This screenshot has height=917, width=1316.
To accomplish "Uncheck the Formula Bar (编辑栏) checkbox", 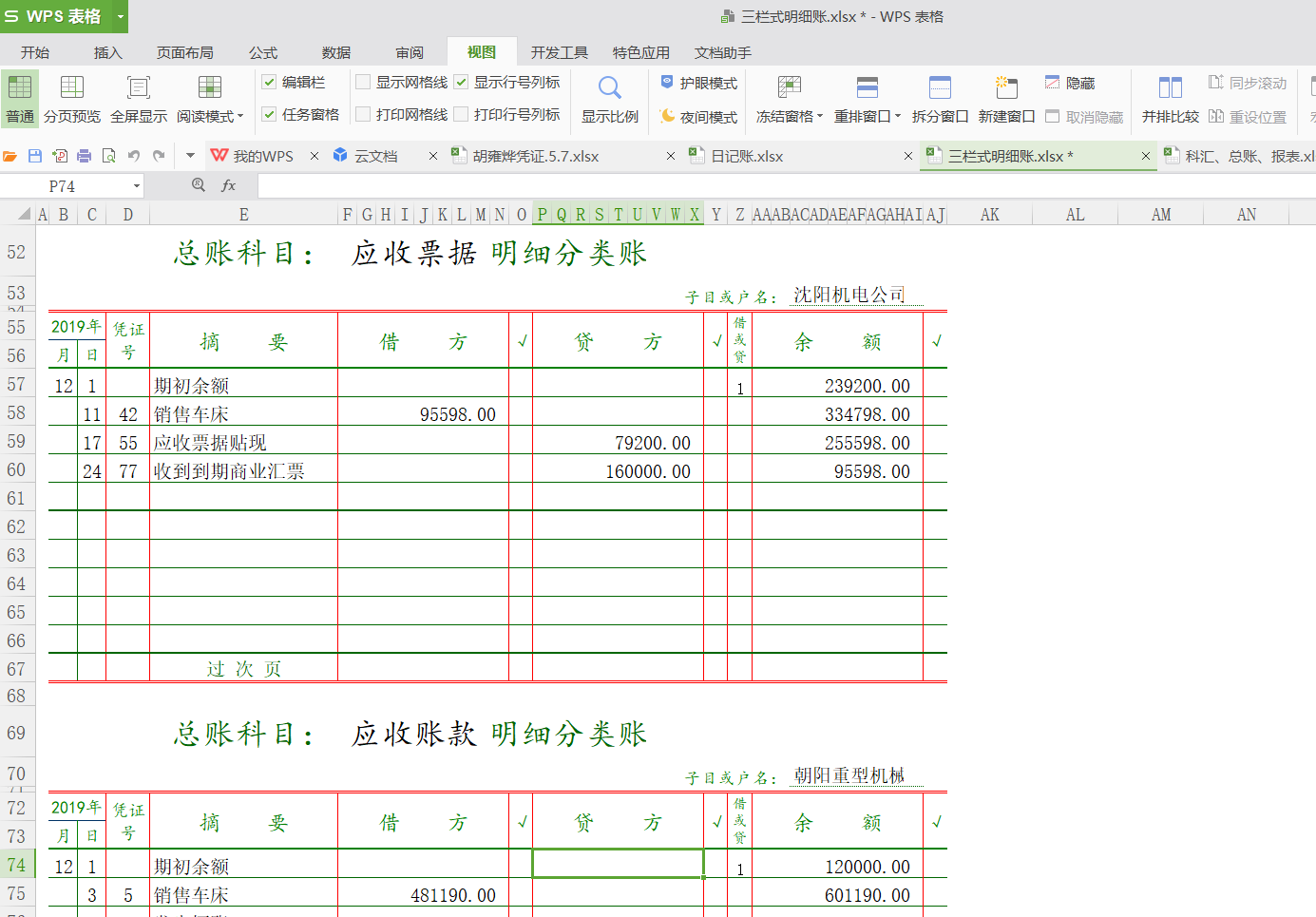I will [270, 83].
